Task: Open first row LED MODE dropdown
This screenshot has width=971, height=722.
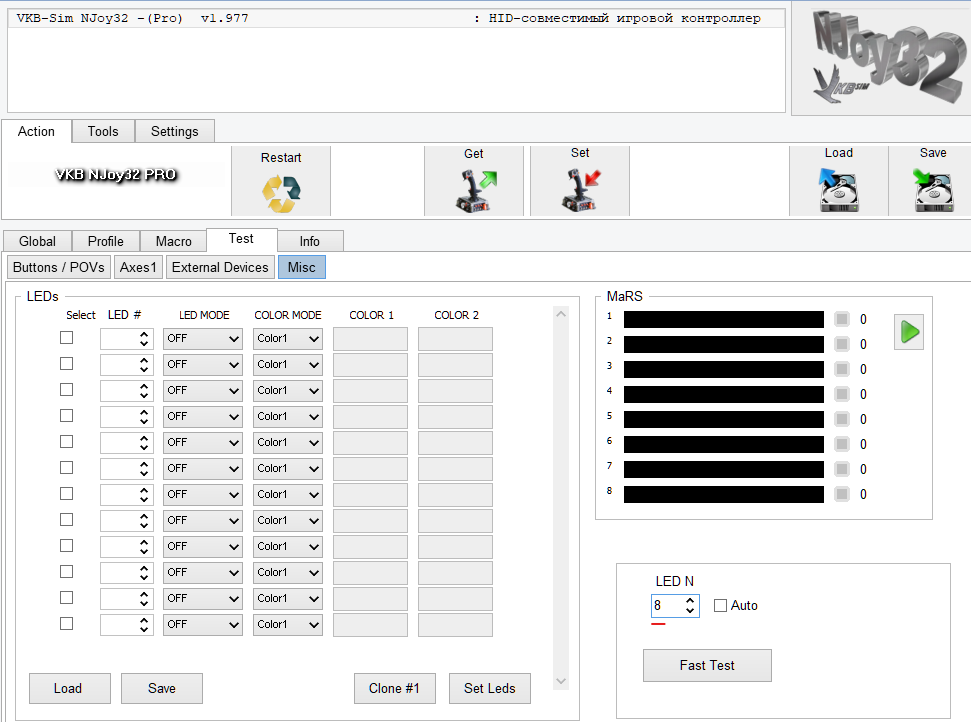Action: click(202, 339)
